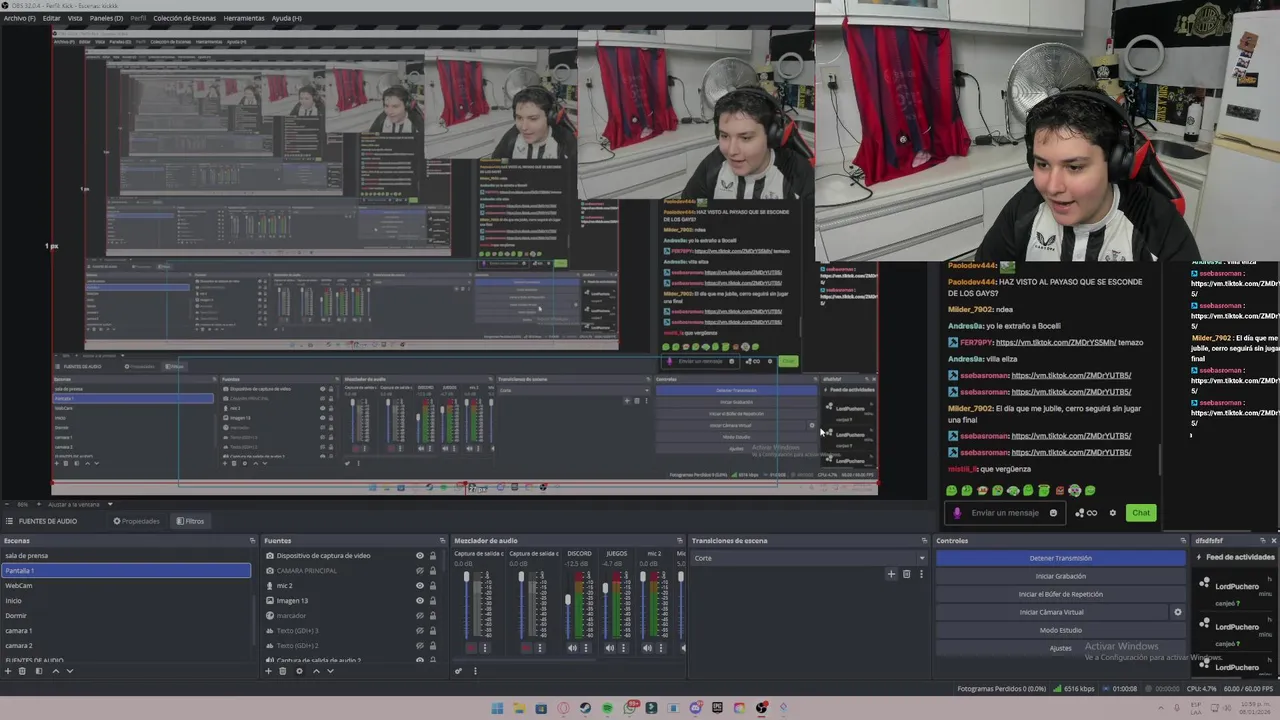Image resolution: width=1280 pixels, height=720 pixels.
Task: Show the 'Texto (GDI+) 3' source
Action: tap(420, 630)
